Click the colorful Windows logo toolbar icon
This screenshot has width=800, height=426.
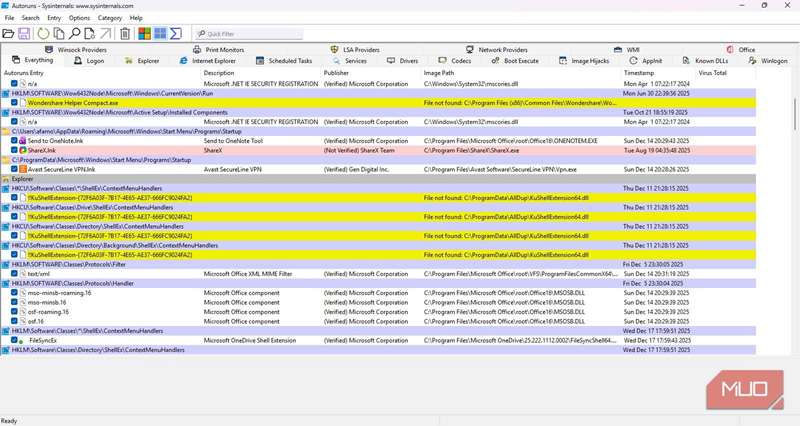click(144, 34)
